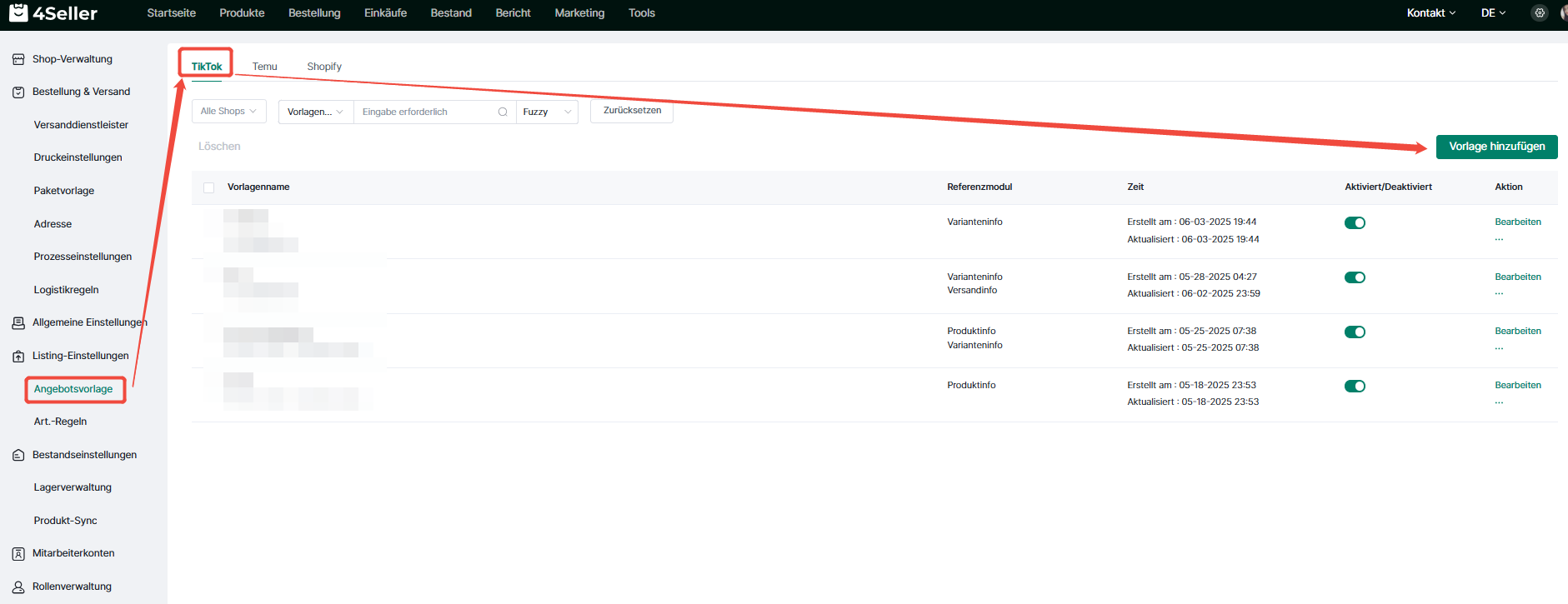This screenshot has width=1568, height=604.
Task: Open the Einkäufe menu
Action: click(385, 12)
